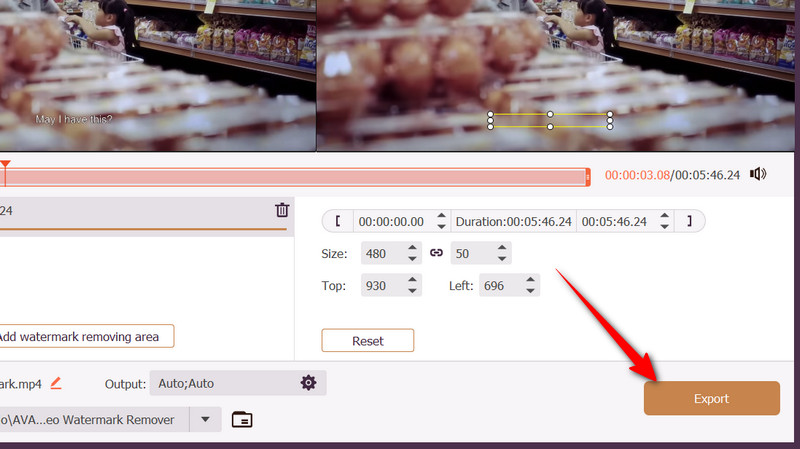
Task: Click the start time 00:00:00.00 field
Action: [392, 221]
